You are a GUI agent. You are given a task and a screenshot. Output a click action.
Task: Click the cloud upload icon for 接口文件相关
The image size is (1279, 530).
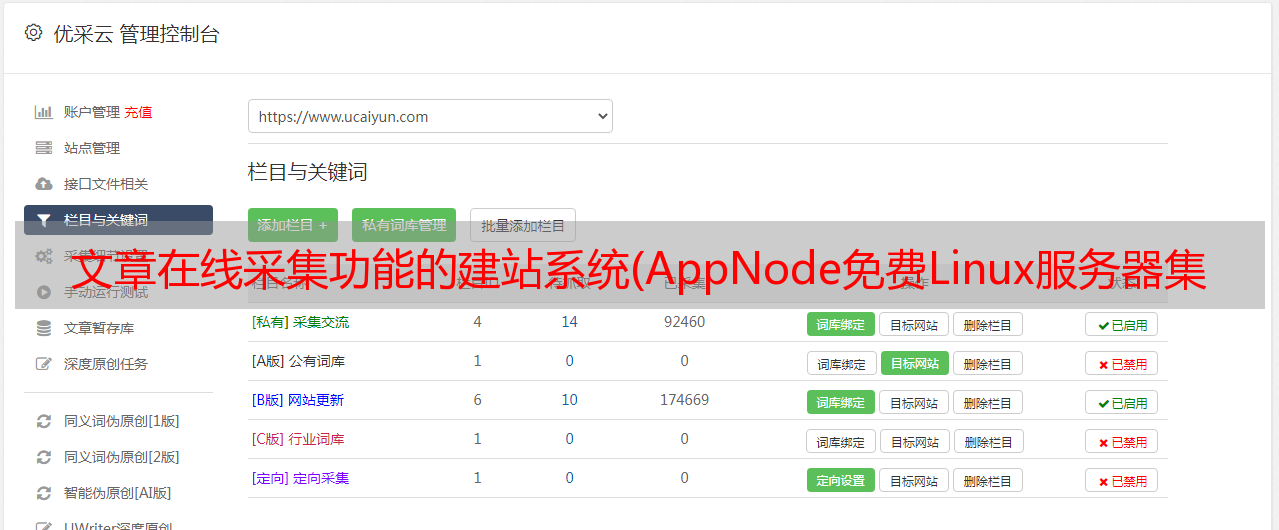click(x=43, y=184)
